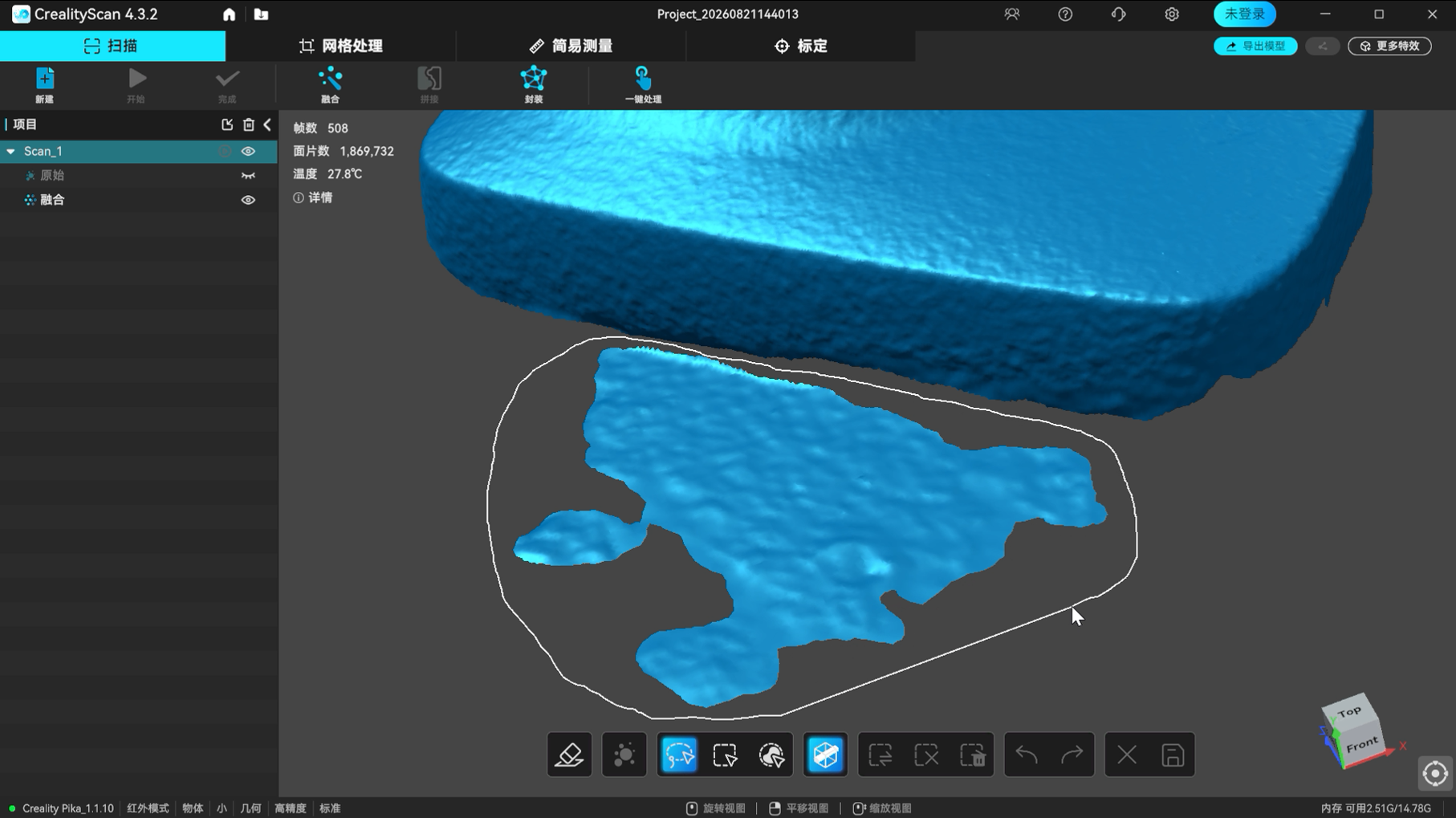Click the import icon in project panel header
The width and height of the screenshot is (1456, 818).
[x=227, y=124]
